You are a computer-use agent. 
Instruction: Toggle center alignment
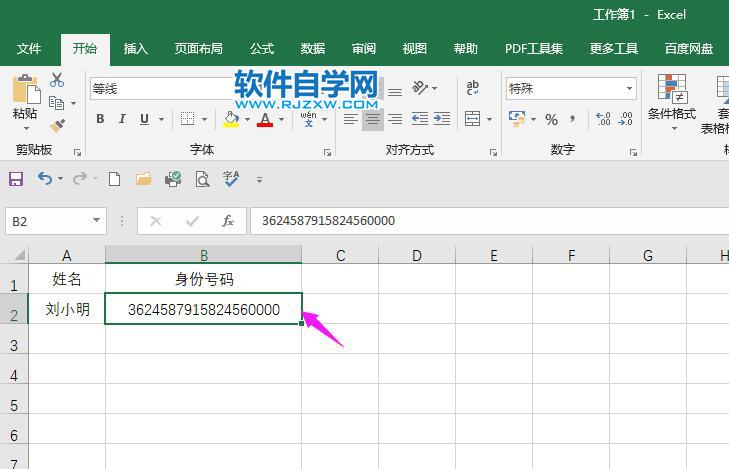373,119
